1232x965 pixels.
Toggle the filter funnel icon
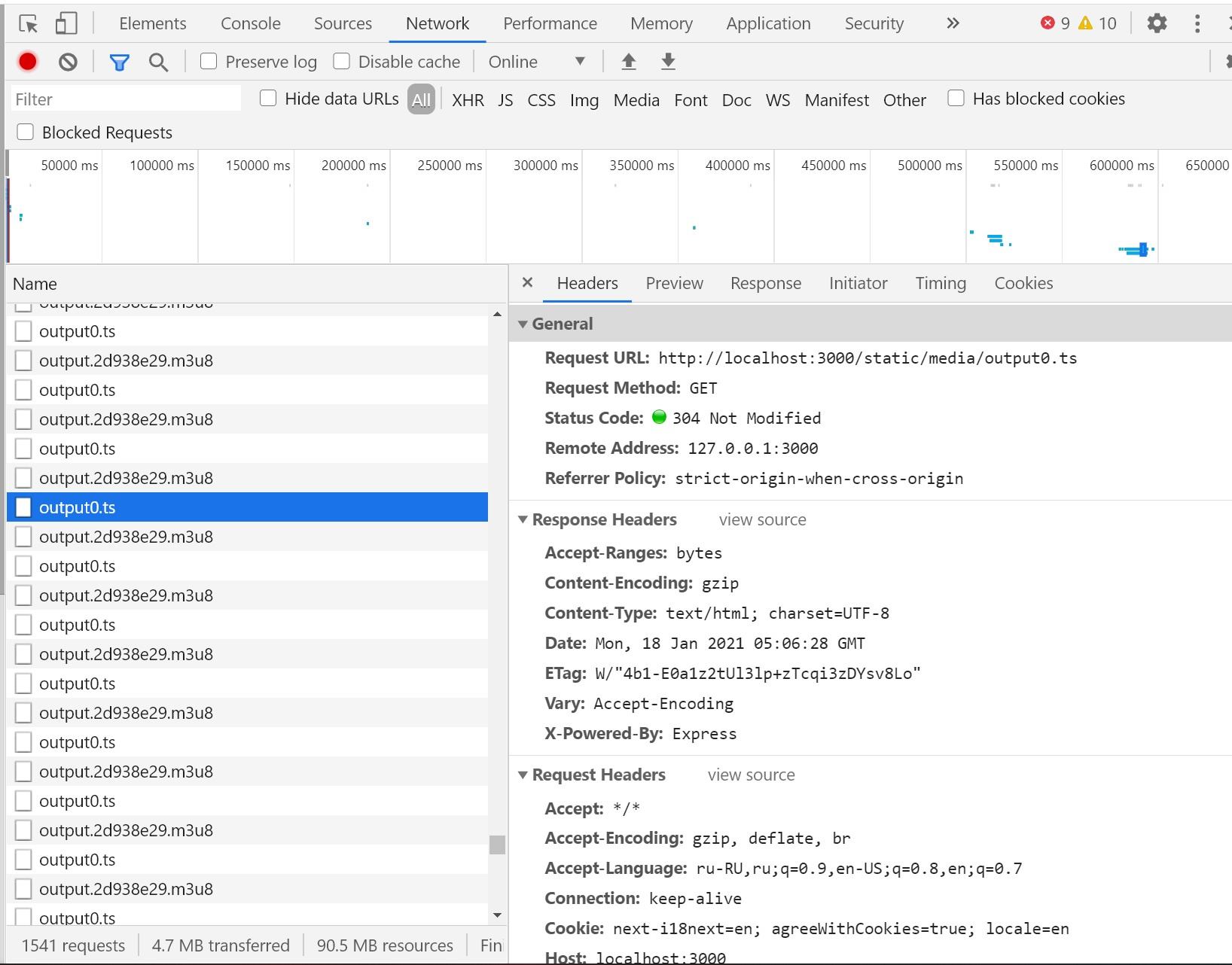click(x=119, y=62)
